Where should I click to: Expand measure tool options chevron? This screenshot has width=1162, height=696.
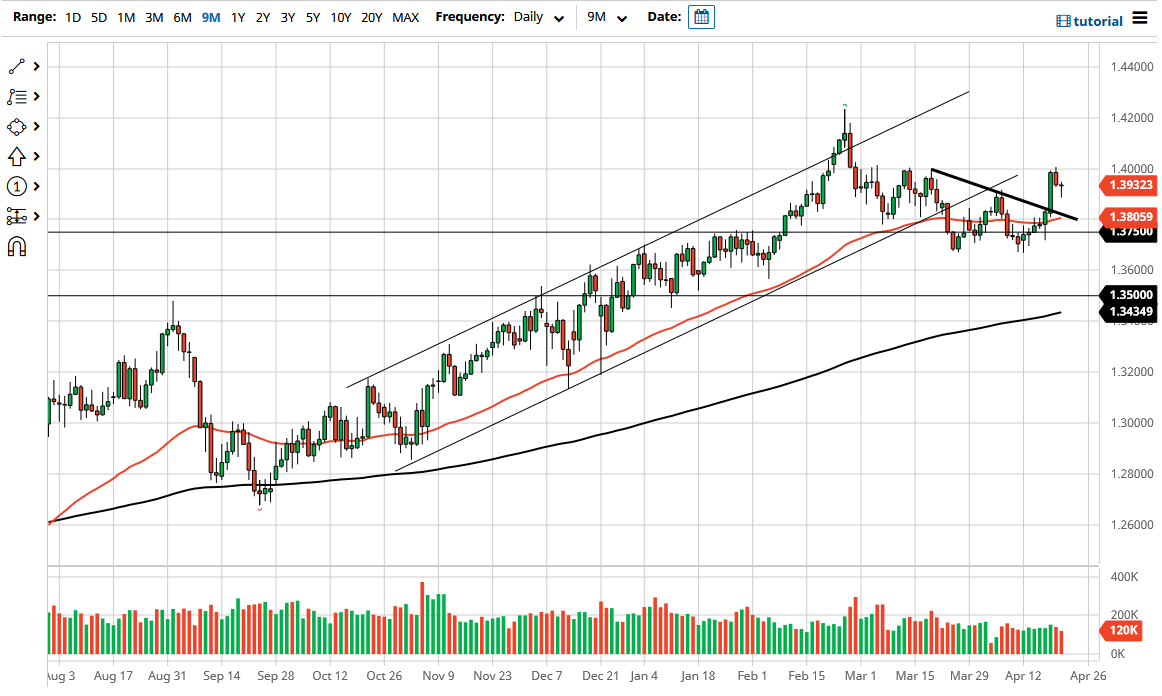click(36, 216)
